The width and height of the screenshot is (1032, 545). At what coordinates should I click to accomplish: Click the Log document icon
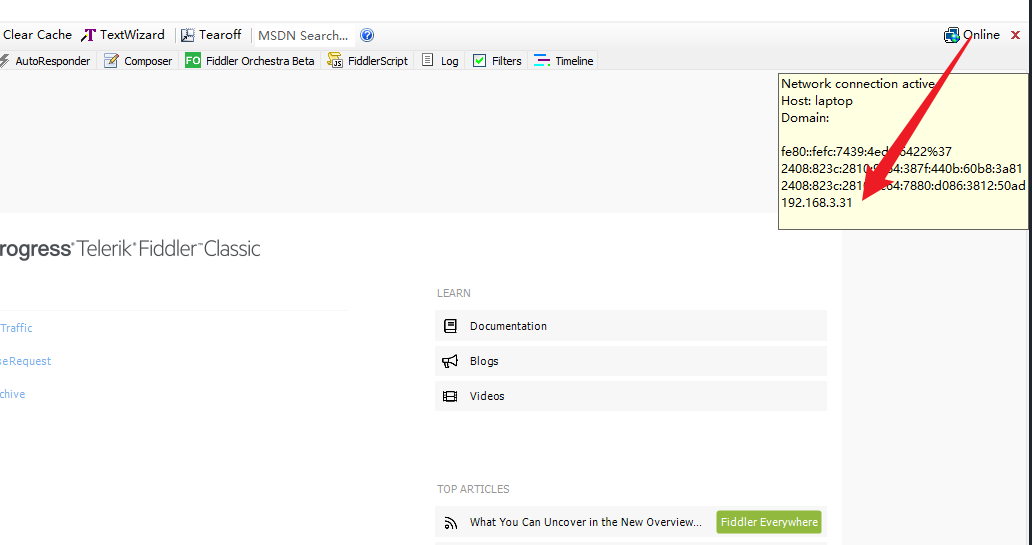click(x=428, y=61)
